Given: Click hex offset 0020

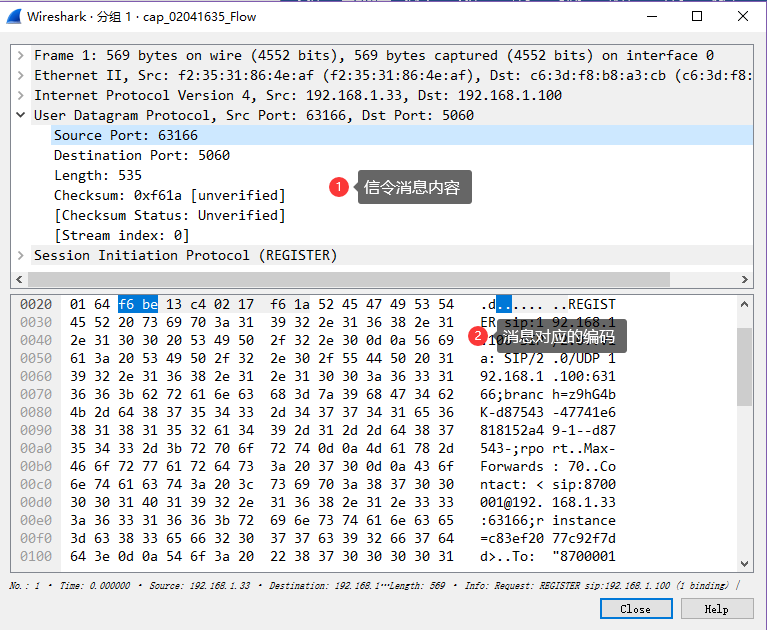Looking at the screenshot, I should tap(36, 304).
